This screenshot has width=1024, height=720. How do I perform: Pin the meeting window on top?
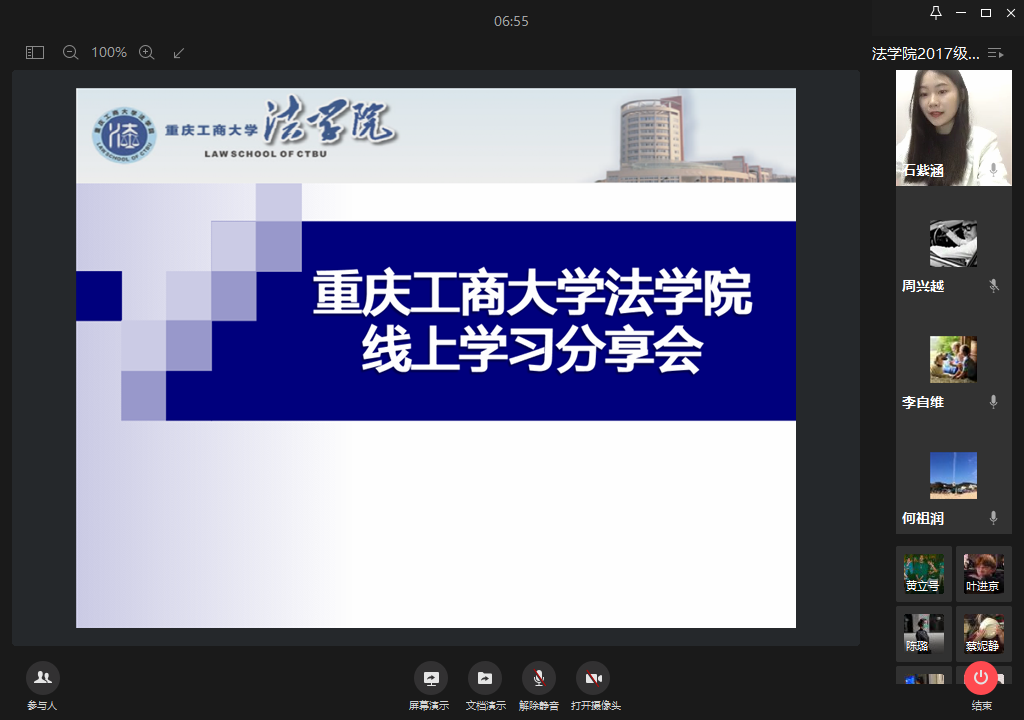point(936,13)
